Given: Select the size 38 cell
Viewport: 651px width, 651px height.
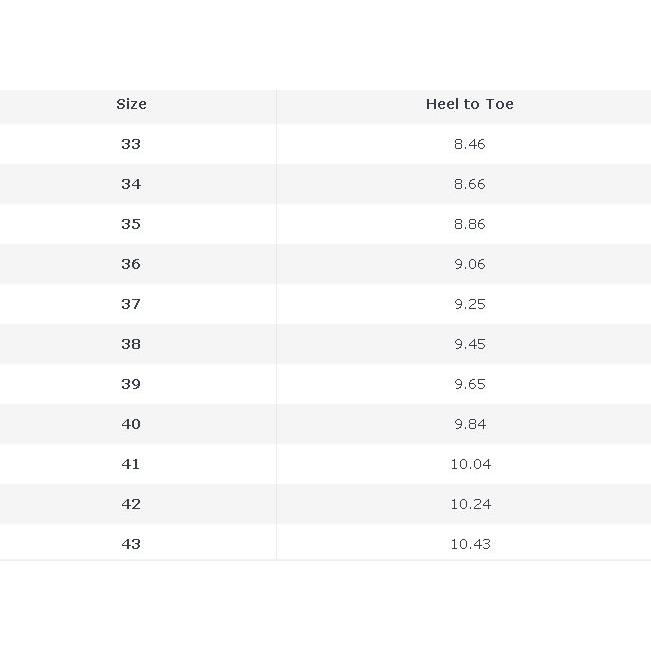Looking at the screenshot, I should (131, 344).
